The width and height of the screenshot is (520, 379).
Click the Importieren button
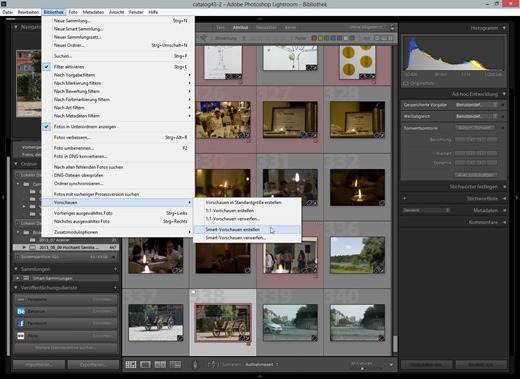(39, 364)
